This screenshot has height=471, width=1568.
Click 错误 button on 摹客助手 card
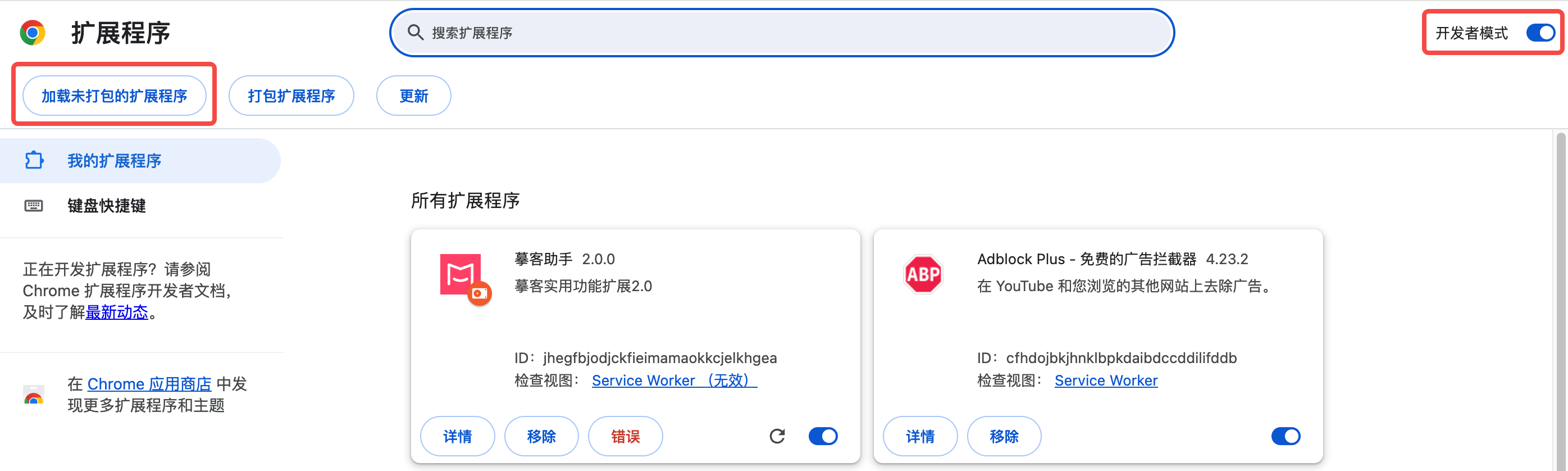point(625,436)
